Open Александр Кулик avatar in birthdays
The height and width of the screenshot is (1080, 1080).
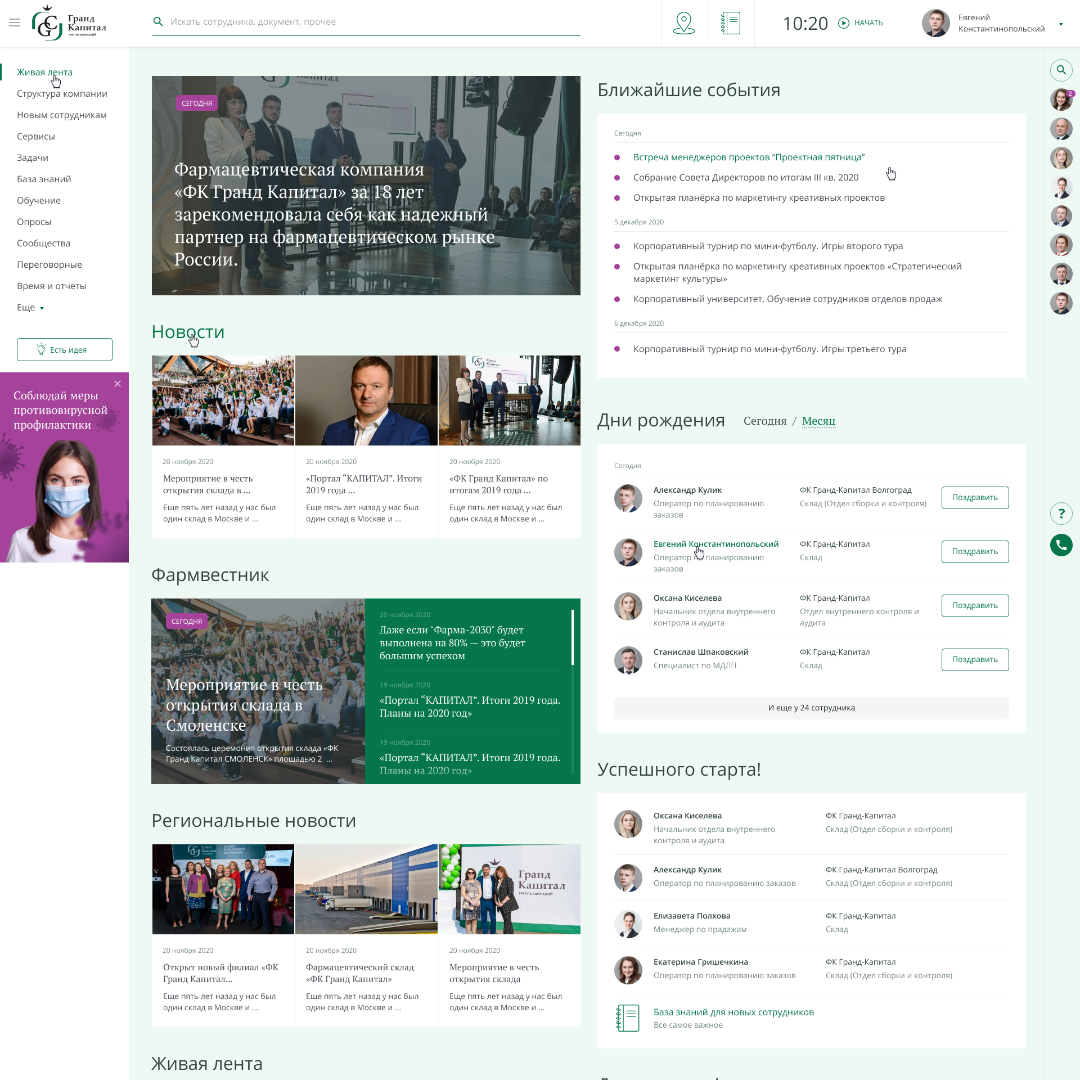[627, 498]
